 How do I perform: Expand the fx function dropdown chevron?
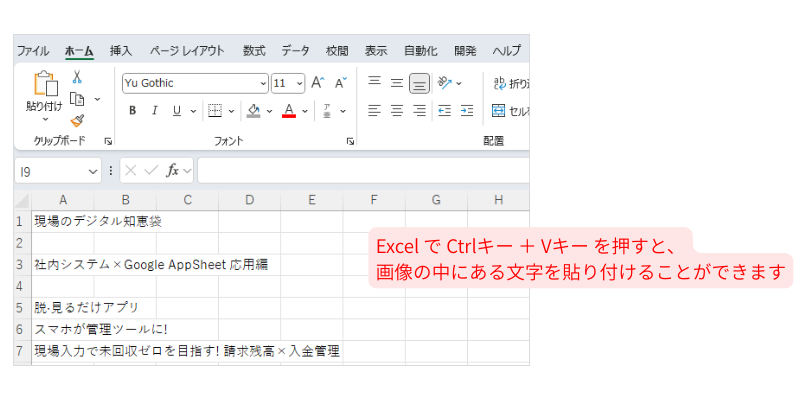pos(187,171)
